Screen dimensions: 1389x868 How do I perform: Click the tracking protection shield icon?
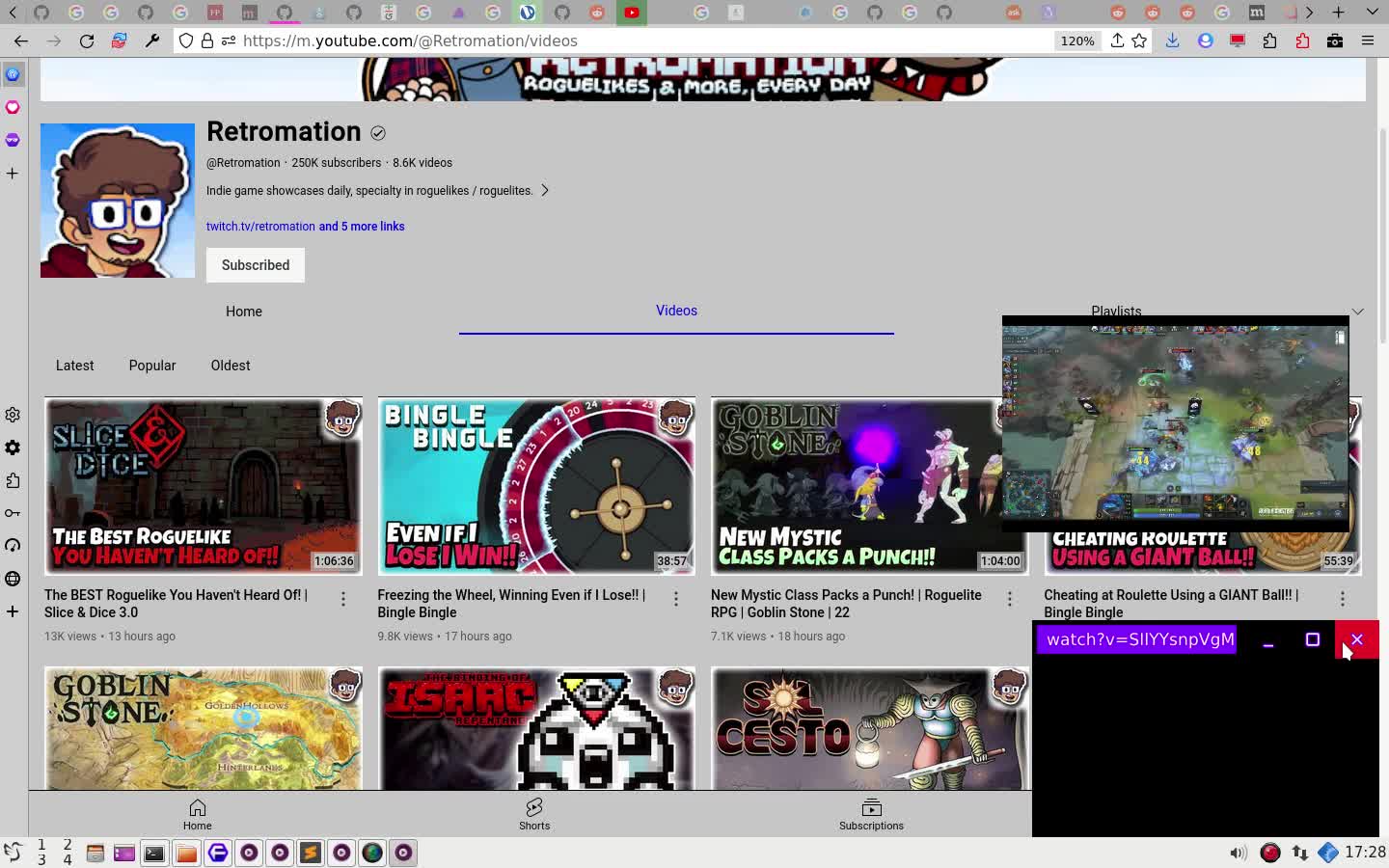coord(184,41)
